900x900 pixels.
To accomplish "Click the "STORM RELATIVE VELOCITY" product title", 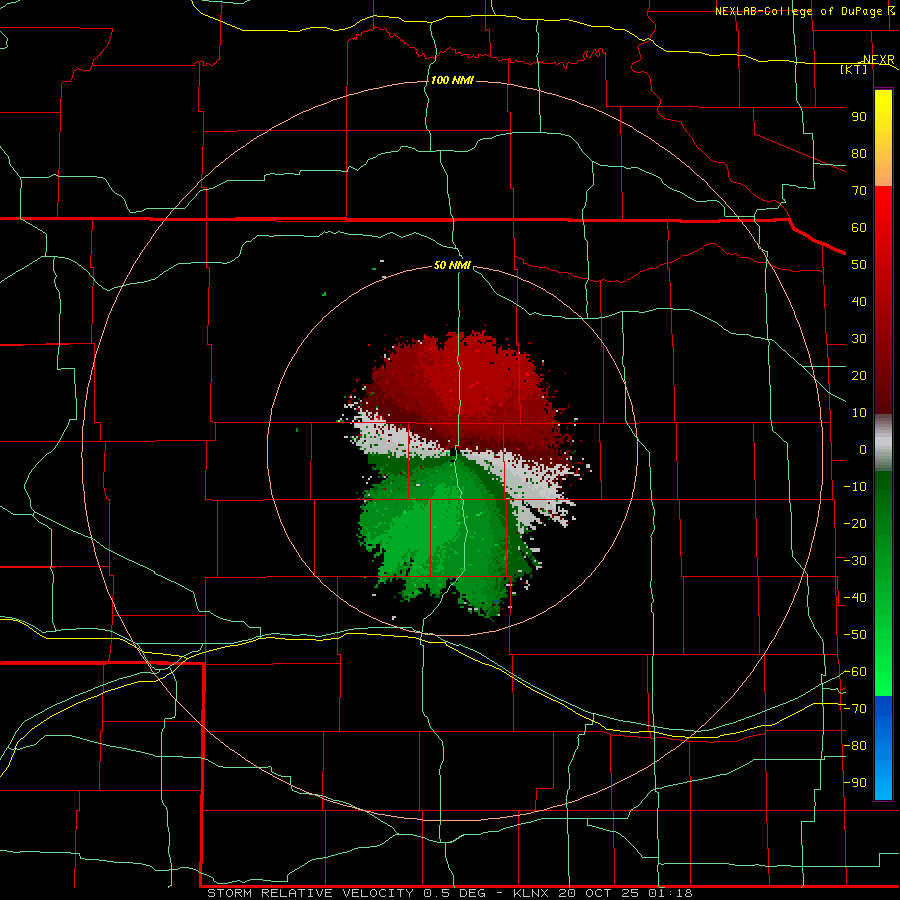I will point(310,893).
